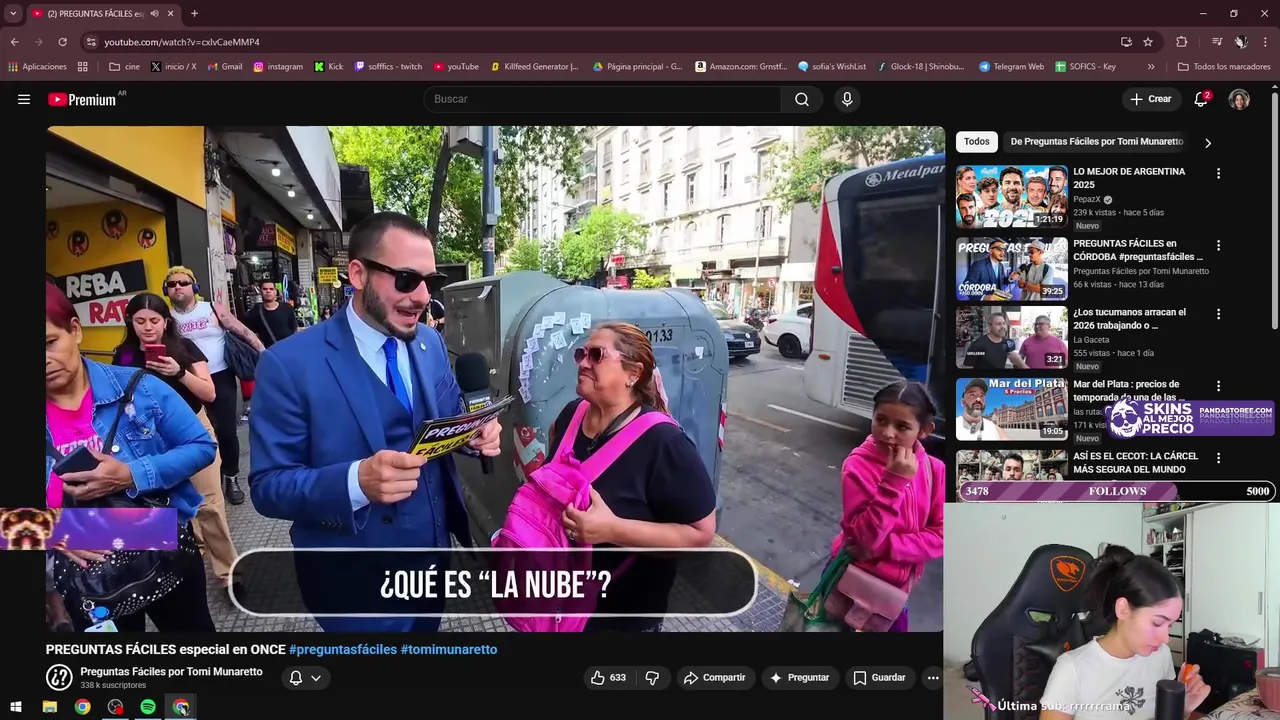Go back in browser history
Viewport: 1280px width, 720px height.
point(14,42)
